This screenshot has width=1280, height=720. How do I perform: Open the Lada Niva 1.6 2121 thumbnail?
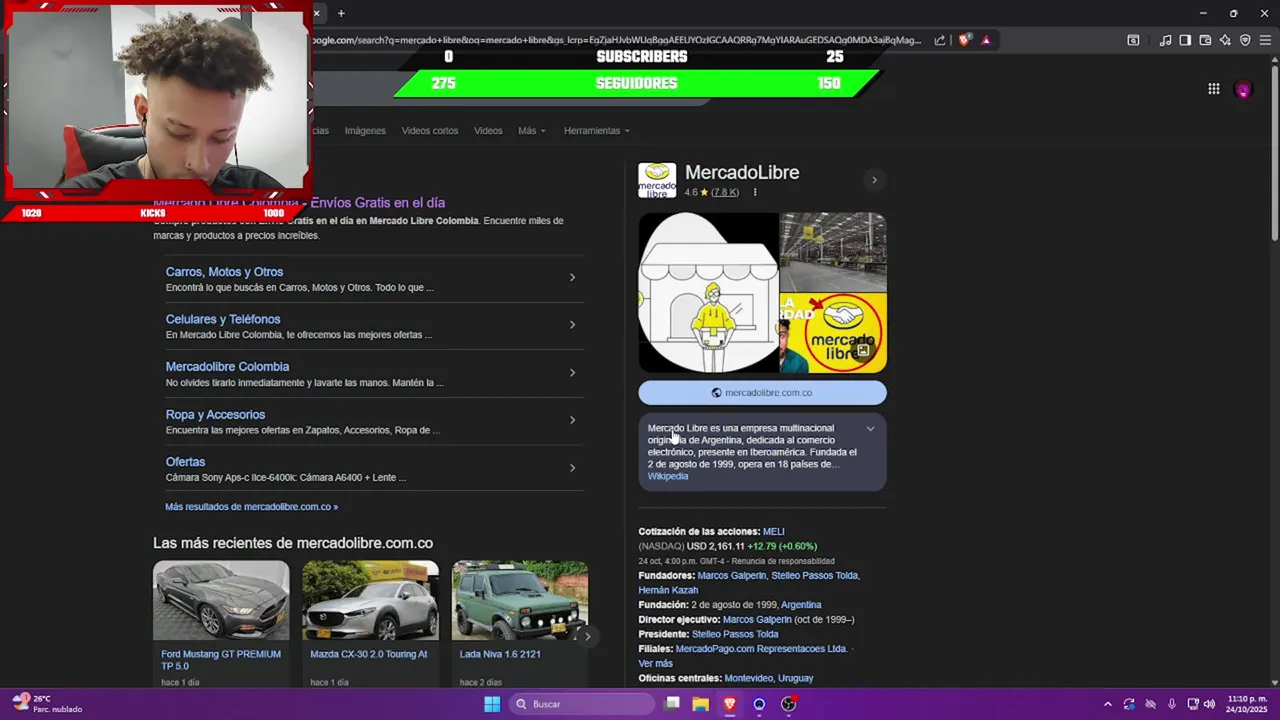(520, 600)
